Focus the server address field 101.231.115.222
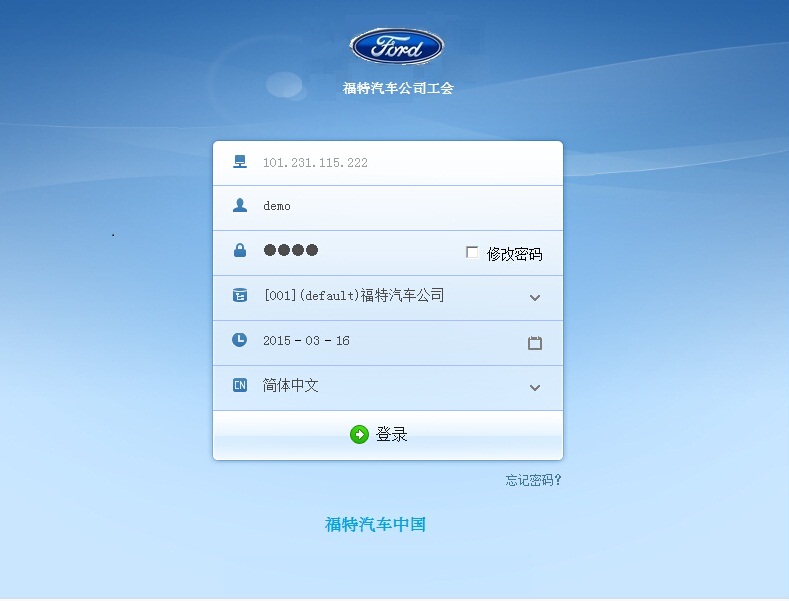Screen dimensions: 789x601 point(388,163)
